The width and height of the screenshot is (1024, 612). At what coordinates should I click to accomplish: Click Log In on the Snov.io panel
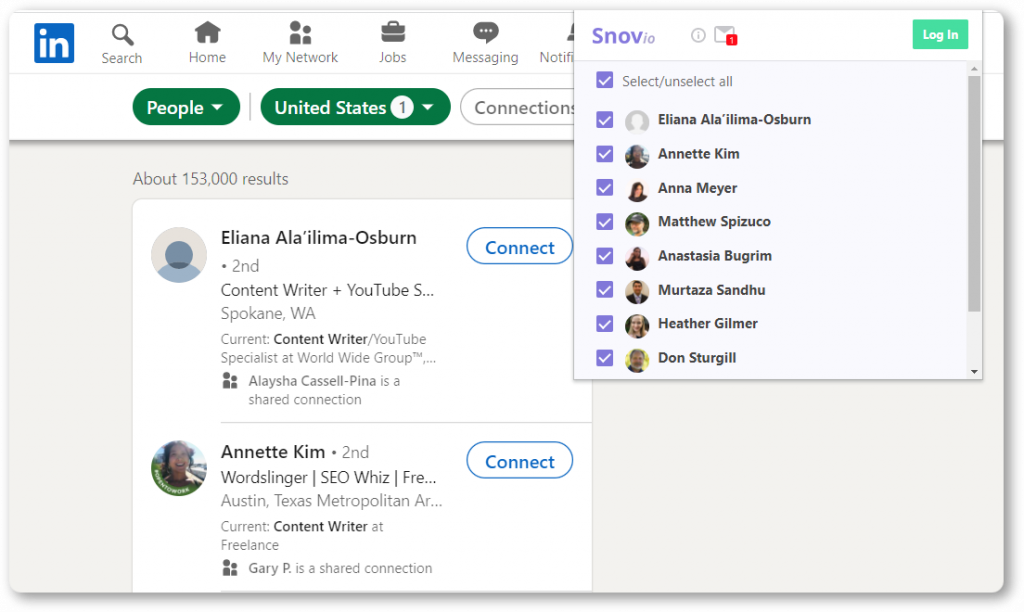tap(940, 35)
